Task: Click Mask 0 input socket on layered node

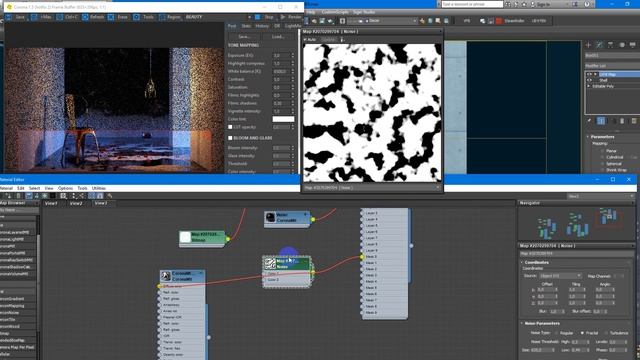Action: [x=362, y=257]
